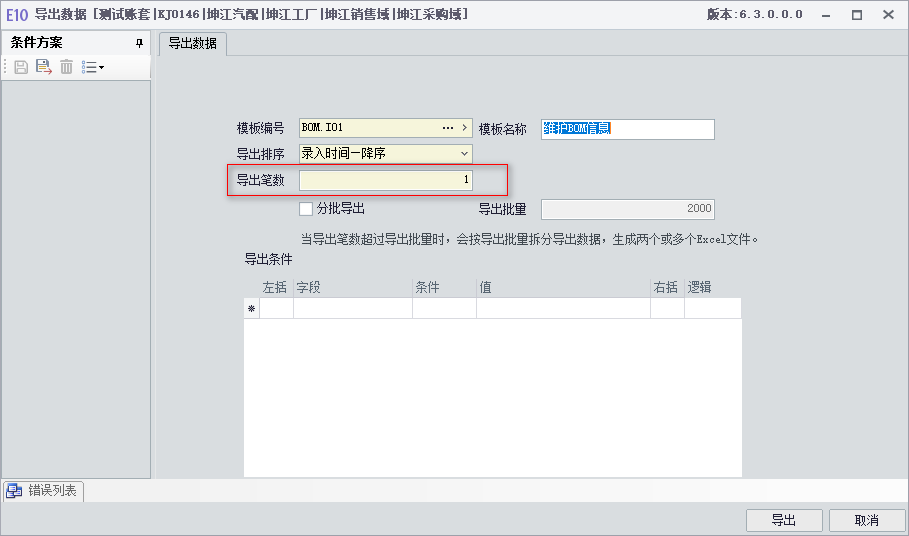Click the 取消 button
This screenshot has height=536, width=909.
pyautogui.click(x=867, y=520)
